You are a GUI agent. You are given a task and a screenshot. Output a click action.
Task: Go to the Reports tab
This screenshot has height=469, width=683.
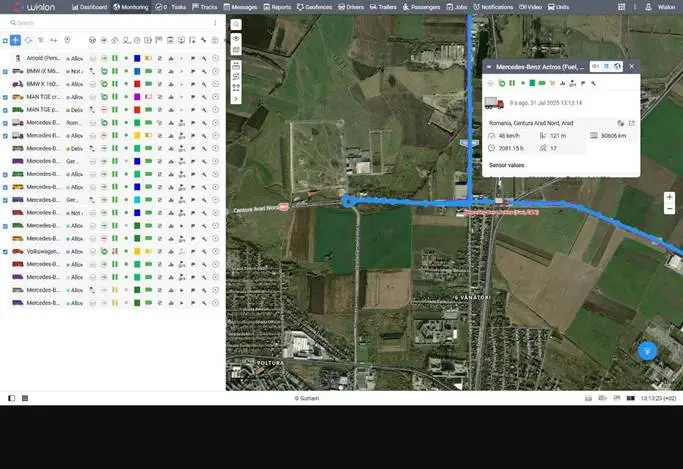pos(277,7)
